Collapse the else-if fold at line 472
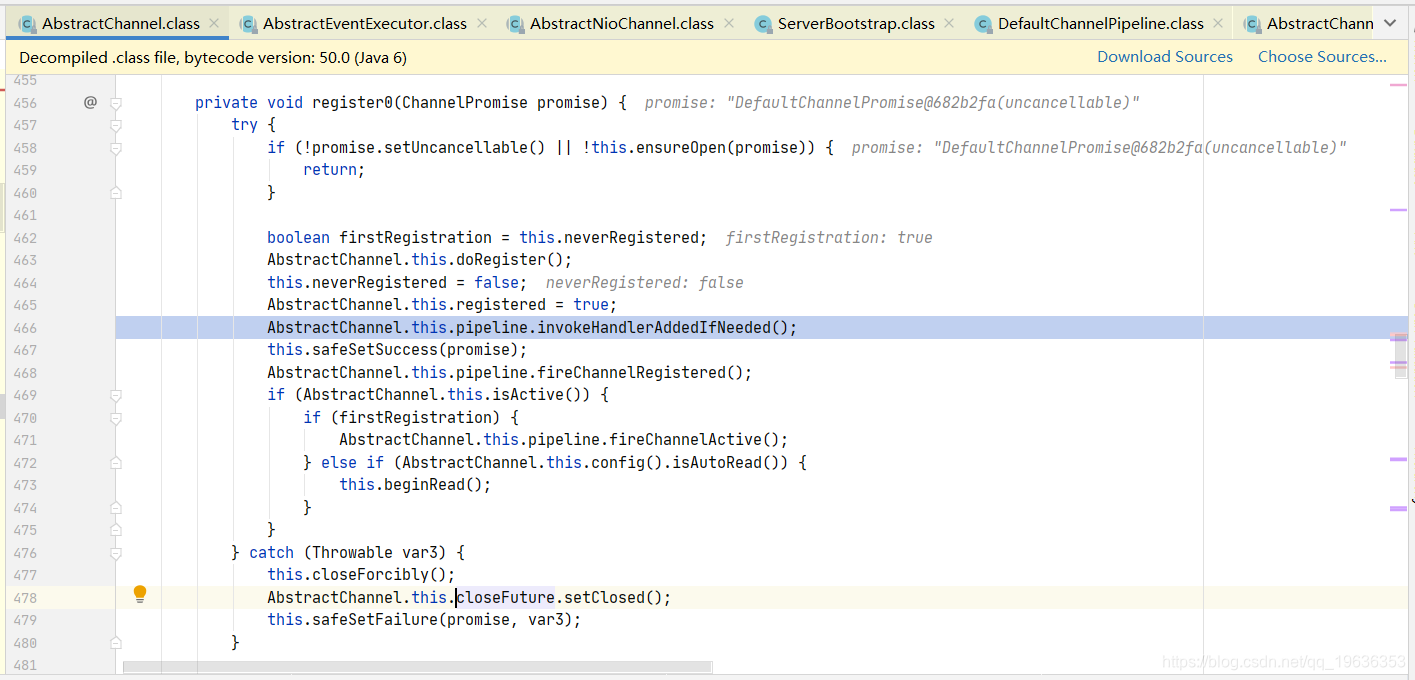This screenshot has height=680, width=1415. 116,463
